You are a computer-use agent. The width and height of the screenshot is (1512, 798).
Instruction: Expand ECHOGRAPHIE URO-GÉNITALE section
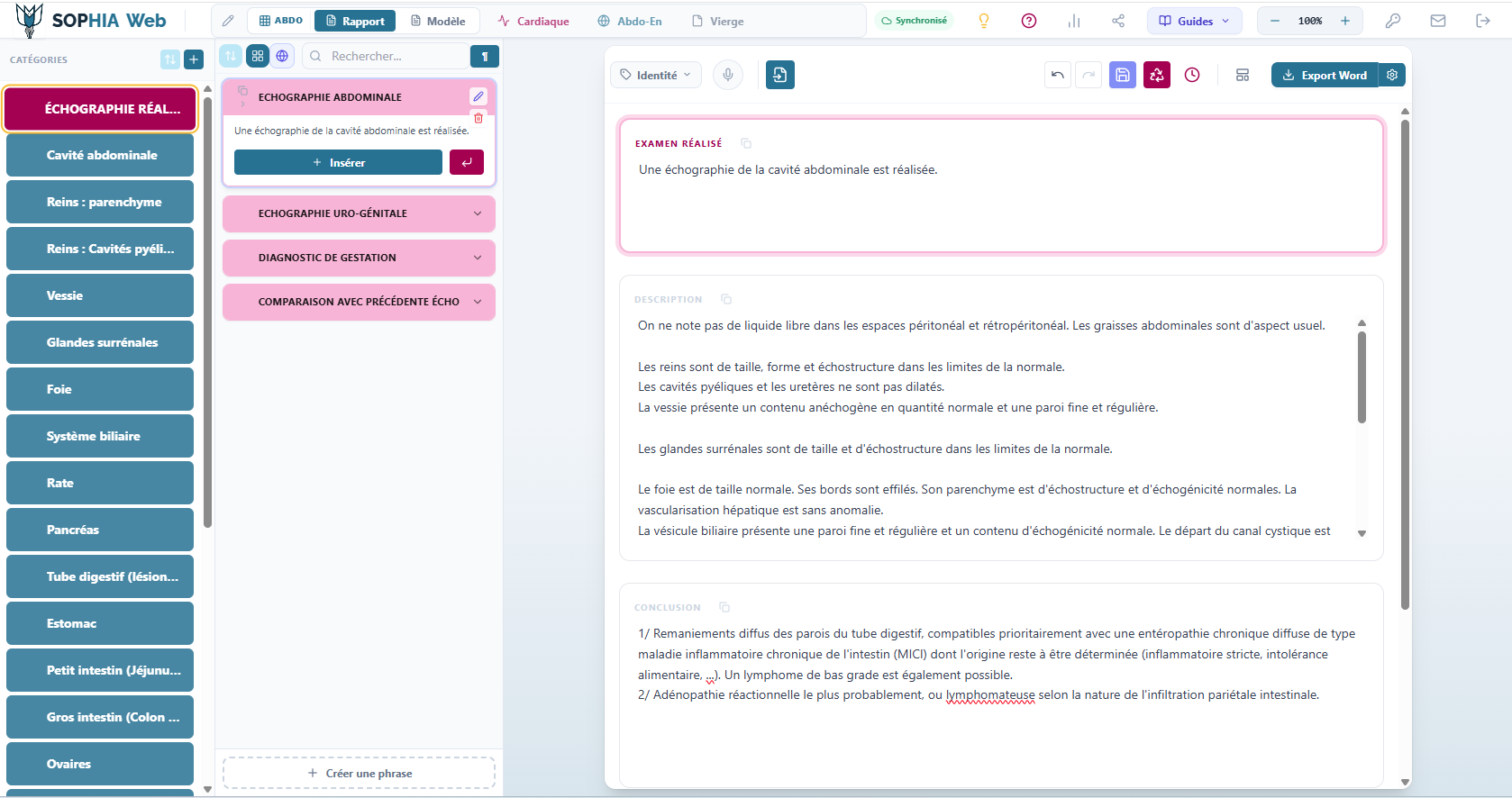pyautogui.click(x=359, y=213)
